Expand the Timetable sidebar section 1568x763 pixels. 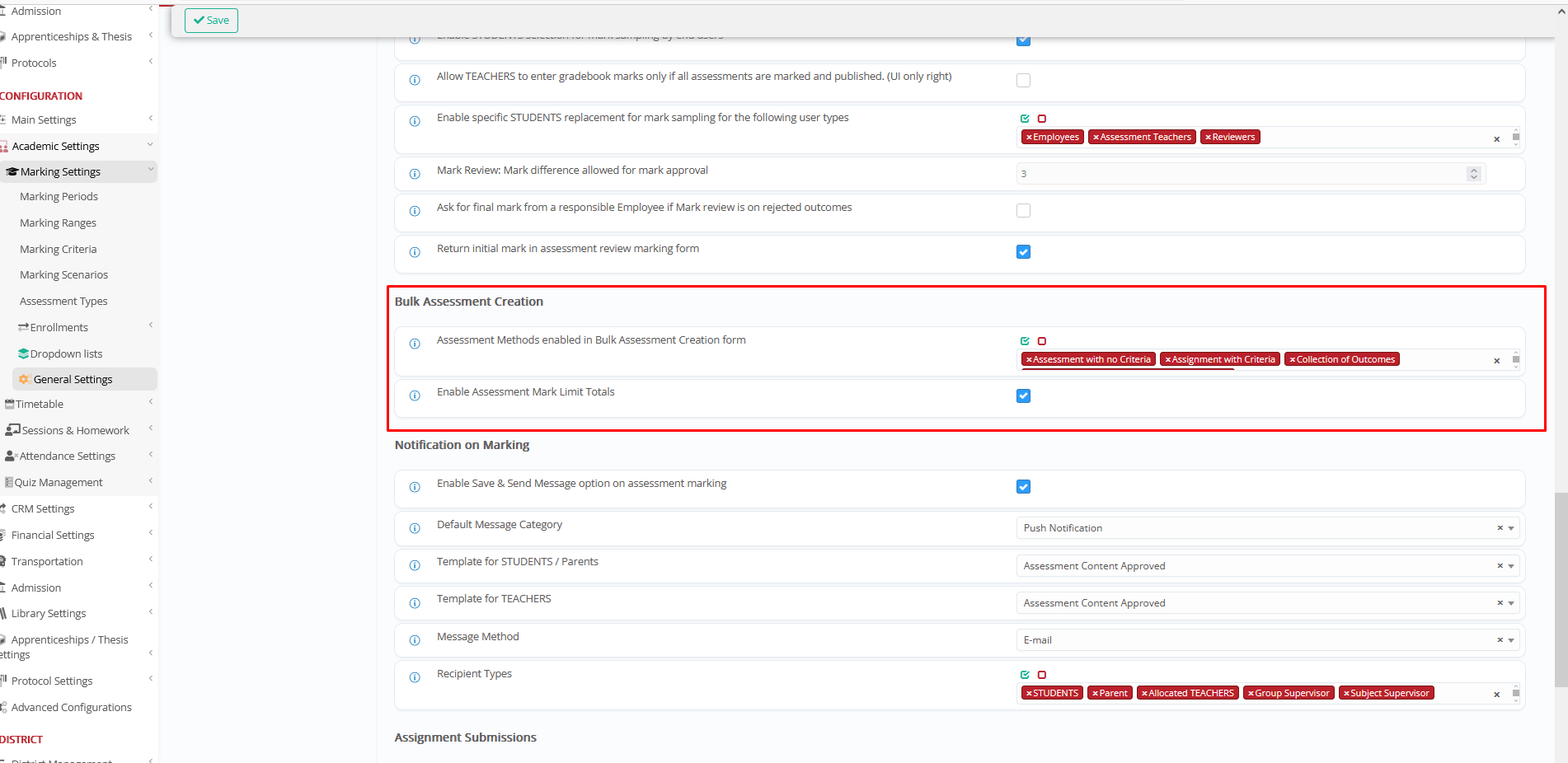click(40, 405)
